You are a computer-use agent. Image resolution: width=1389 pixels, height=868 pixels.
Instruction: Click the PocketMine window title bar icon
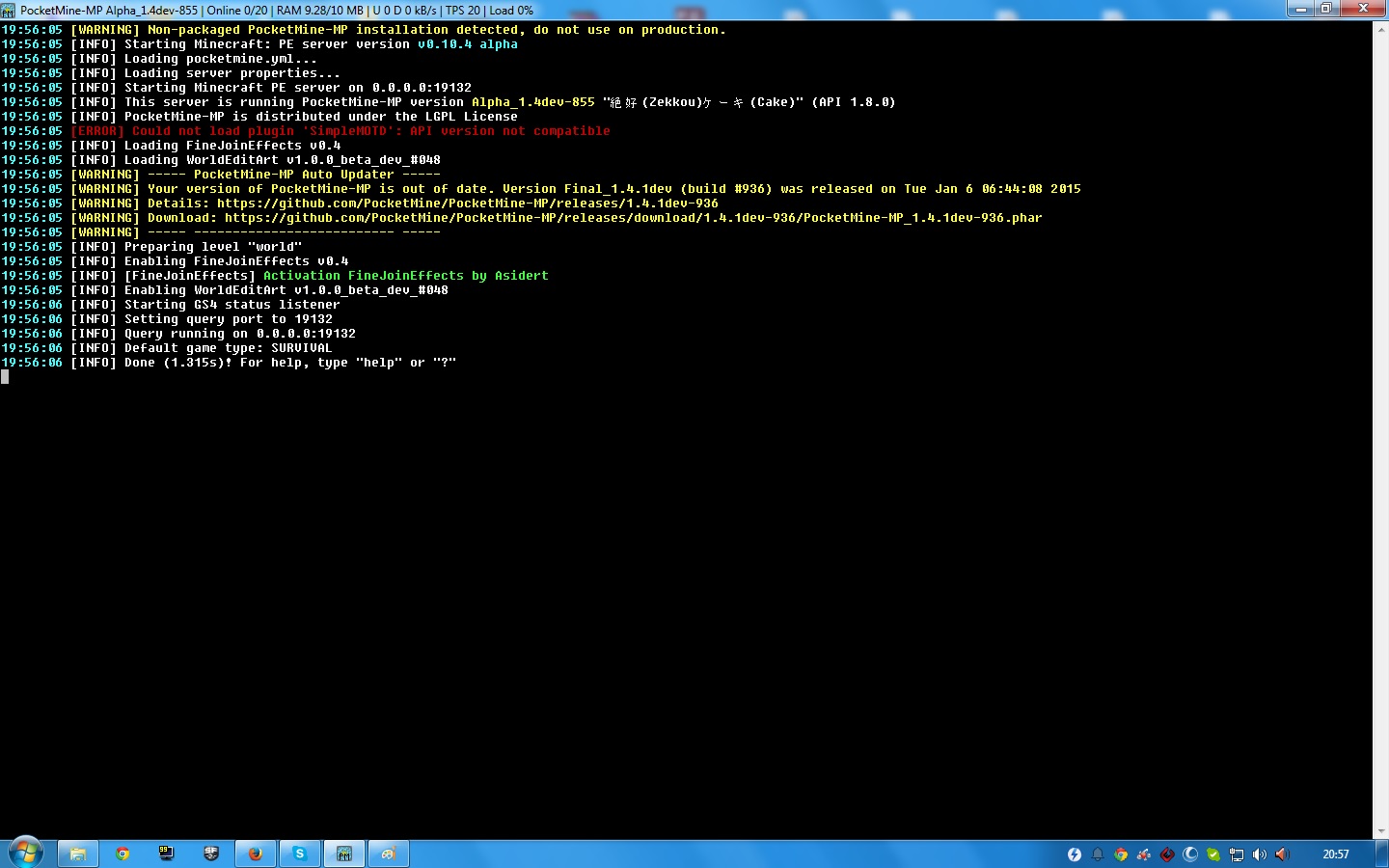coord(9,11)
